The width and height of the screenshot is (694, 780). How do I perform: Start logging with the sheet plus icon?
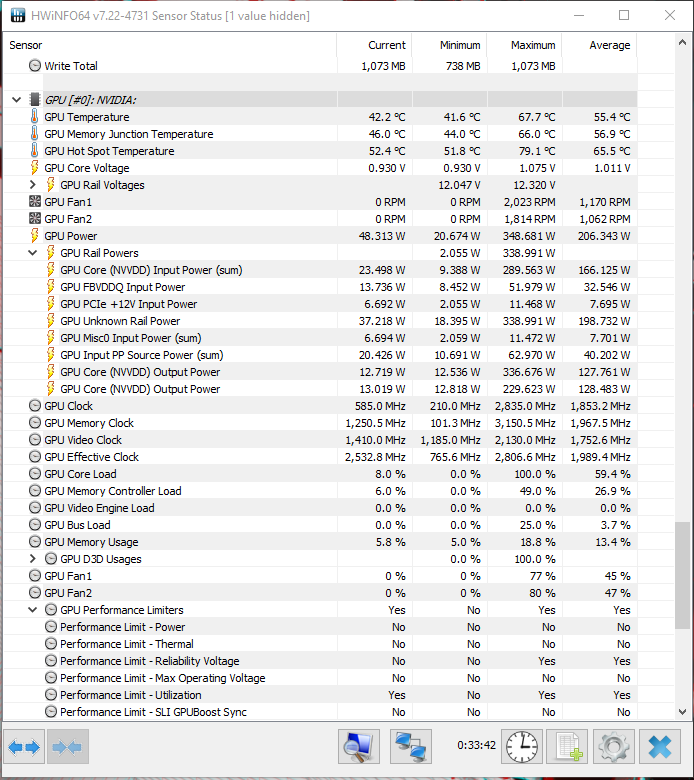568,747
